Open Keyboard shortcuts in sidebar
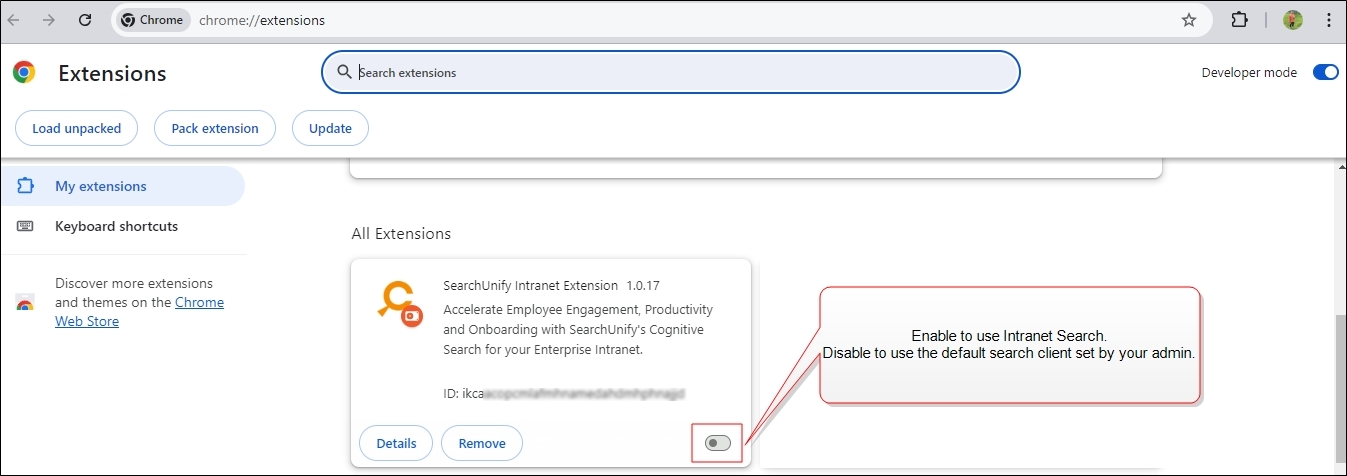The image size is (1347, 476). tap(116, 226)
